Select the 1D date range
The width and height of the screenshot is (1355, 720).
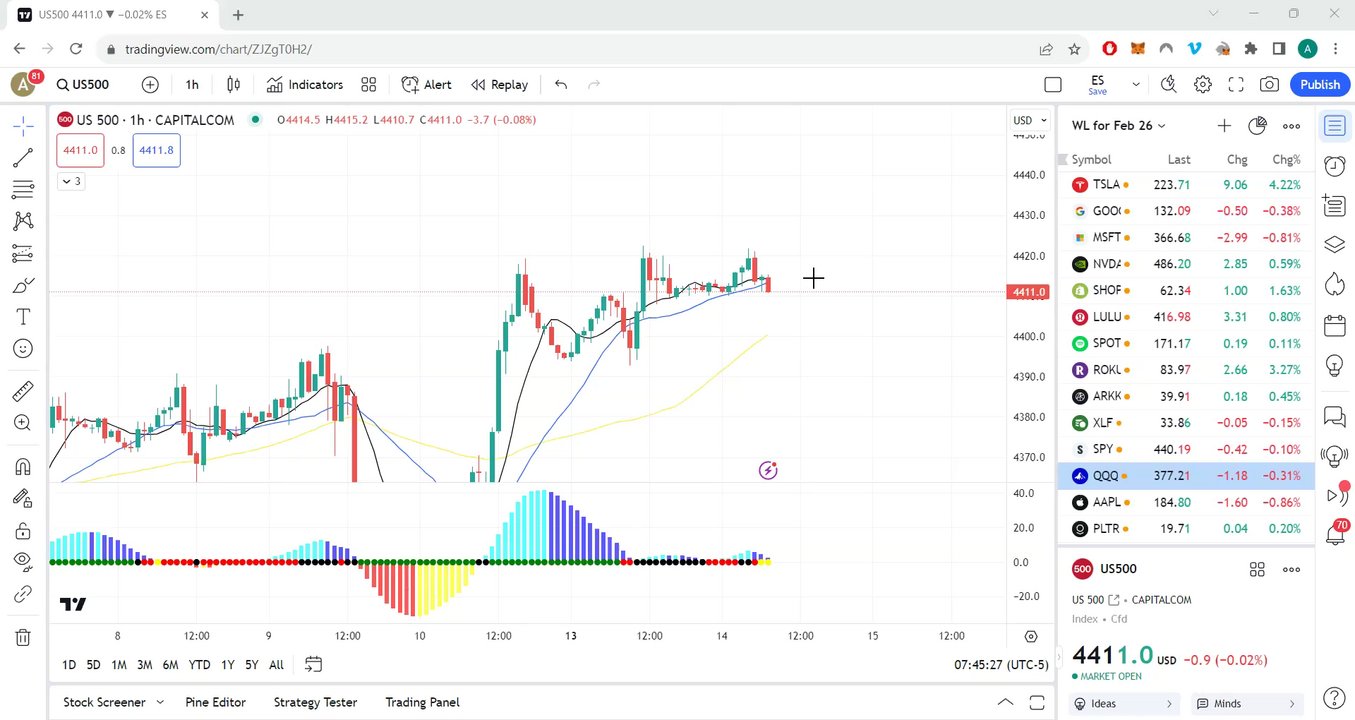[x=69, y=665]
